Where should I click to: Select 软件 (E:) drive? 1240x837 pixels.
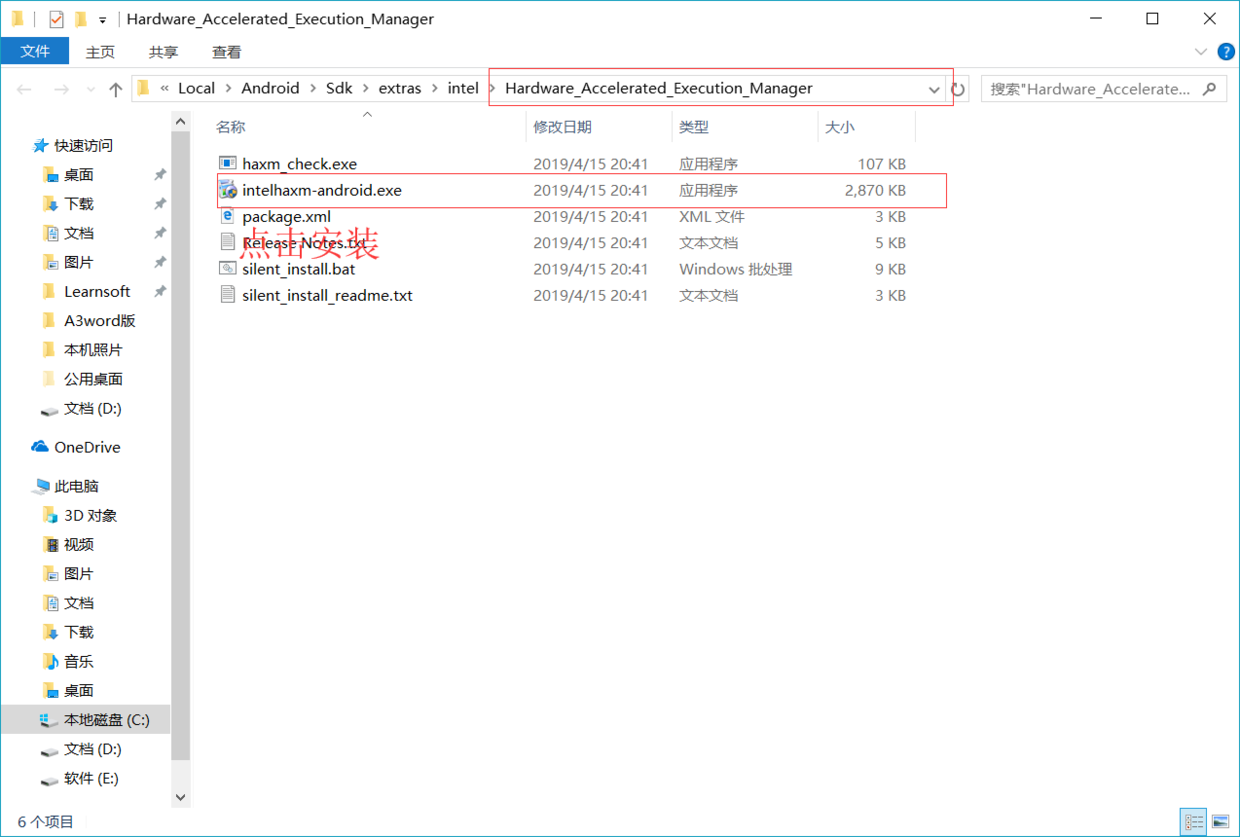(x=92, y=778)
